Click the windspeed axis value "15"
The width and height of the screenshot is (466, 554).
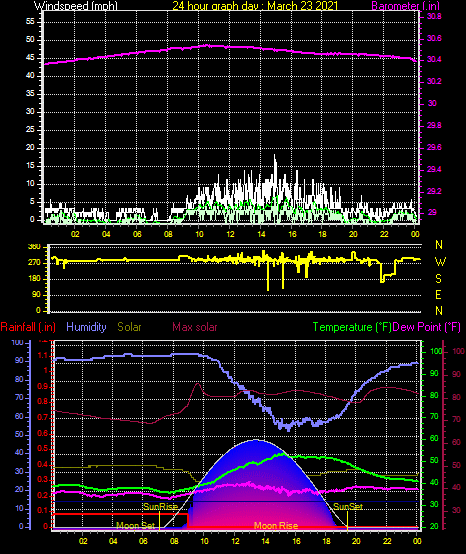coord(30,166)
